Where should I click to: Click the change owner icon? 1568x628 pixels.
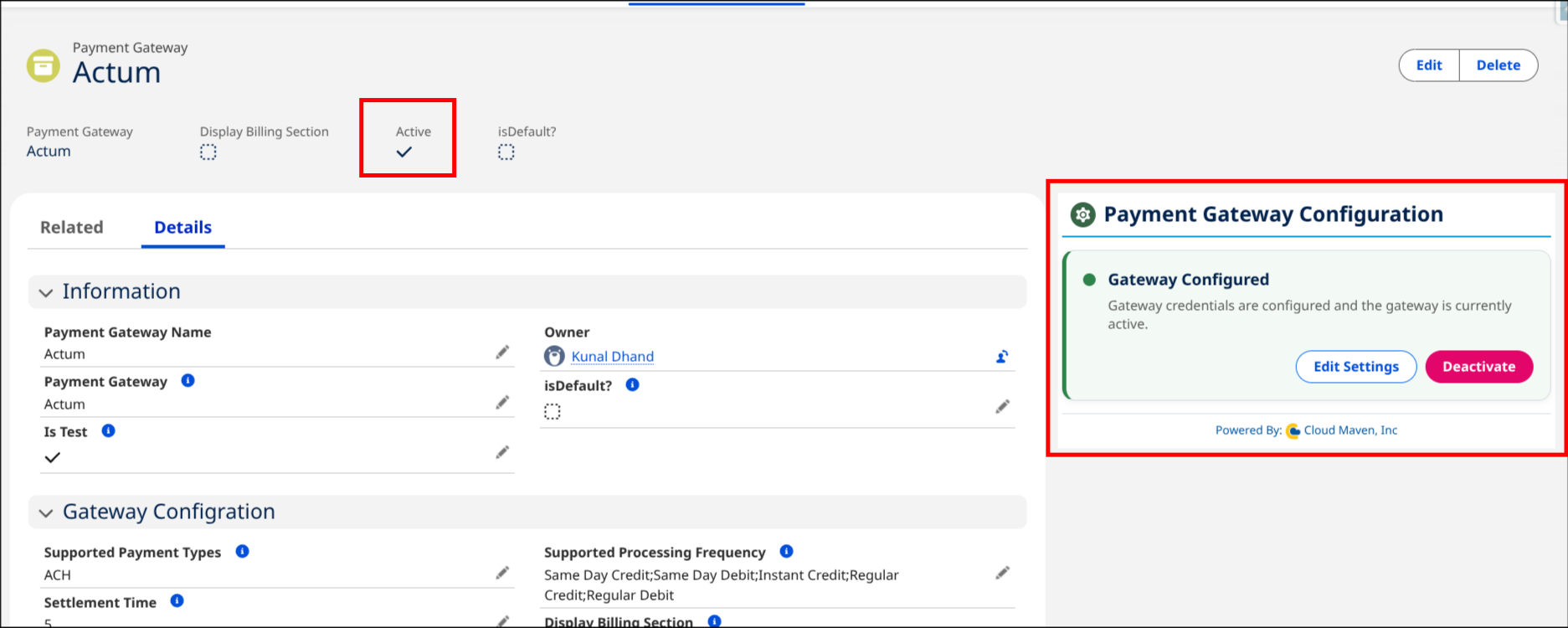(1002, 357)
